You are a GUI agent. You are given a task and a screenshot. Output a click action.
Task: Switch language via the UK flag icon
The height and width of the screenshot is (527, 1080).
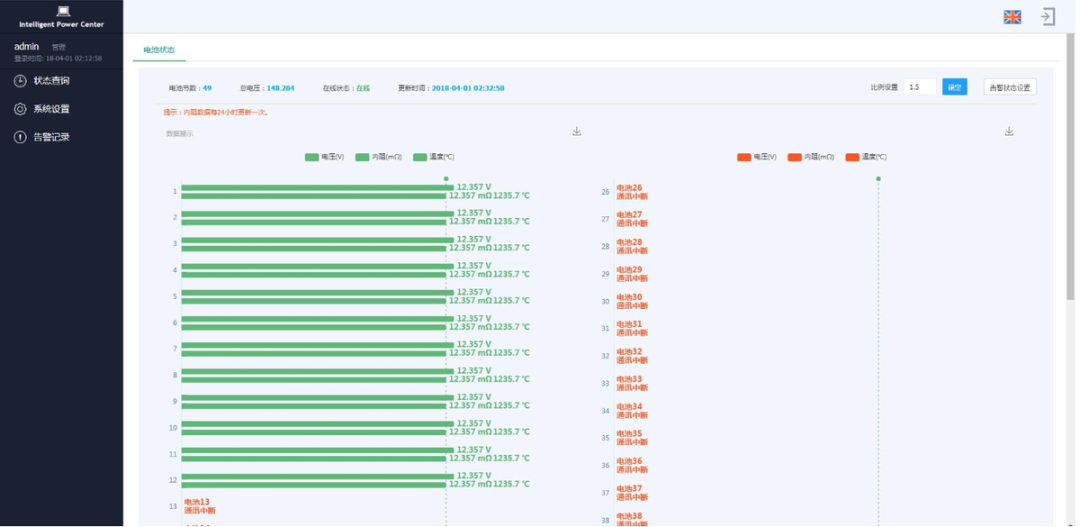point(1012,17)
